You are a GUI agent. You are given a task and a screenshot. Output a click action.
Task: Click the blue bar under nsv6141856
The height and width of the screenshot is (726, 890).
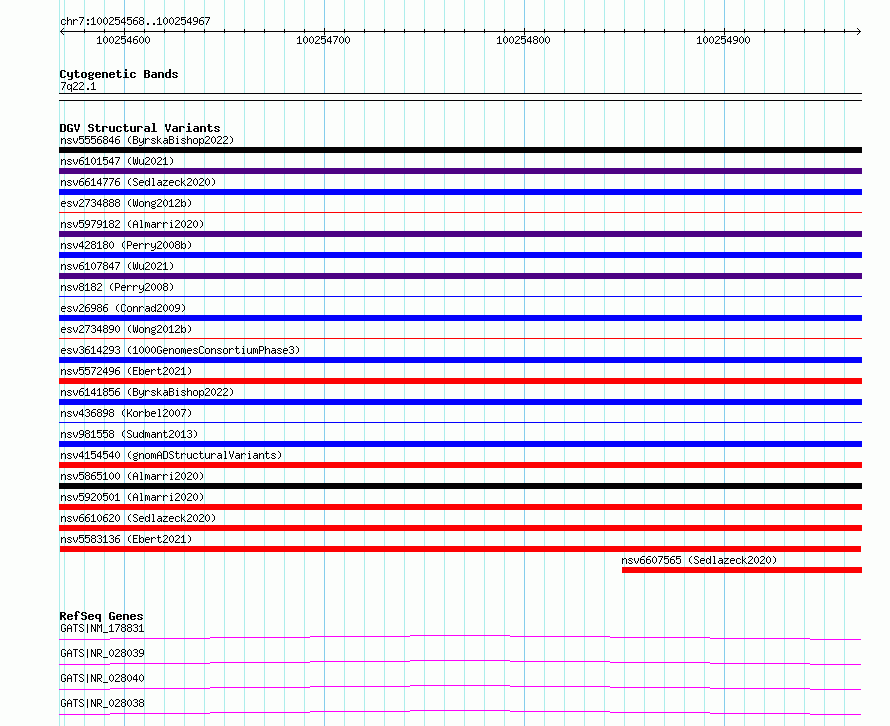coord(460,402)
